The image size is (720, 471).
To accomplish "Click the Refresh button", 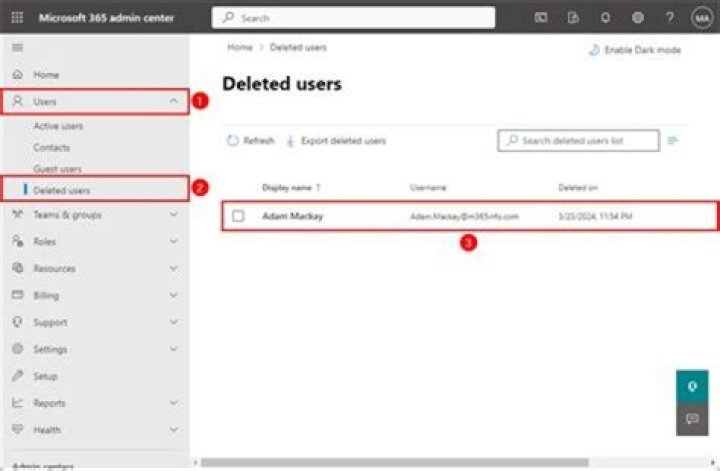I will tap(251, 140).
